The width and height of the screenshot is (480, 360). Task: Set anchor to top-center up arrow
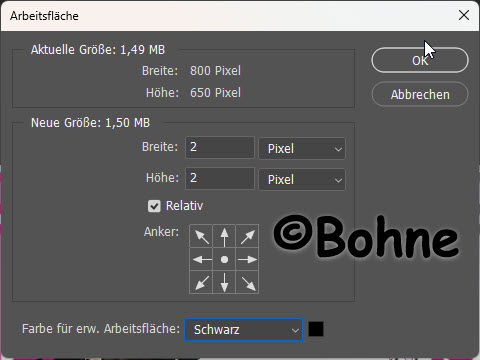tap(224, 236)
